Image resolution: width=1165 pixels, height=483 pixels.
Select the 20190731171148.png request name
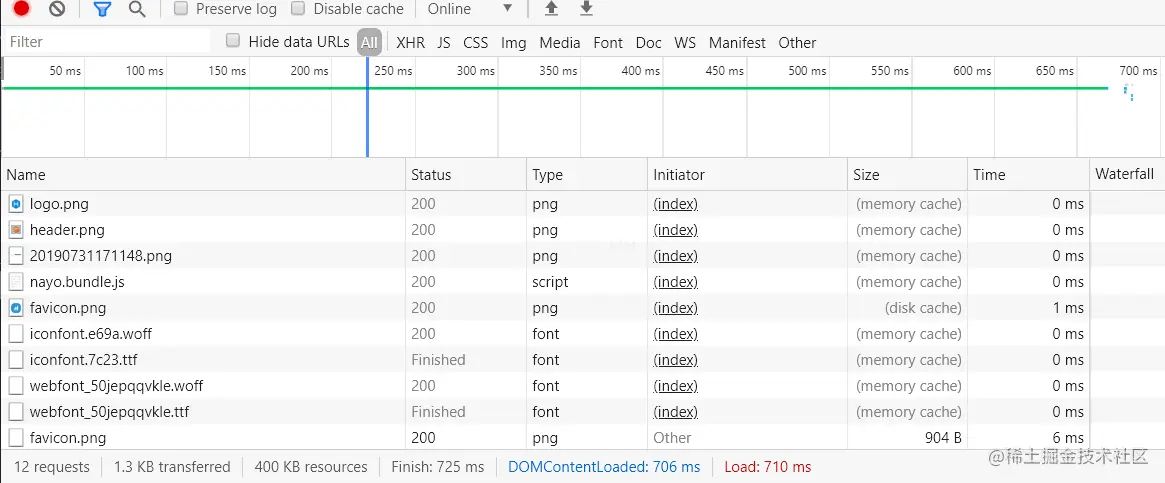(101, 256)
